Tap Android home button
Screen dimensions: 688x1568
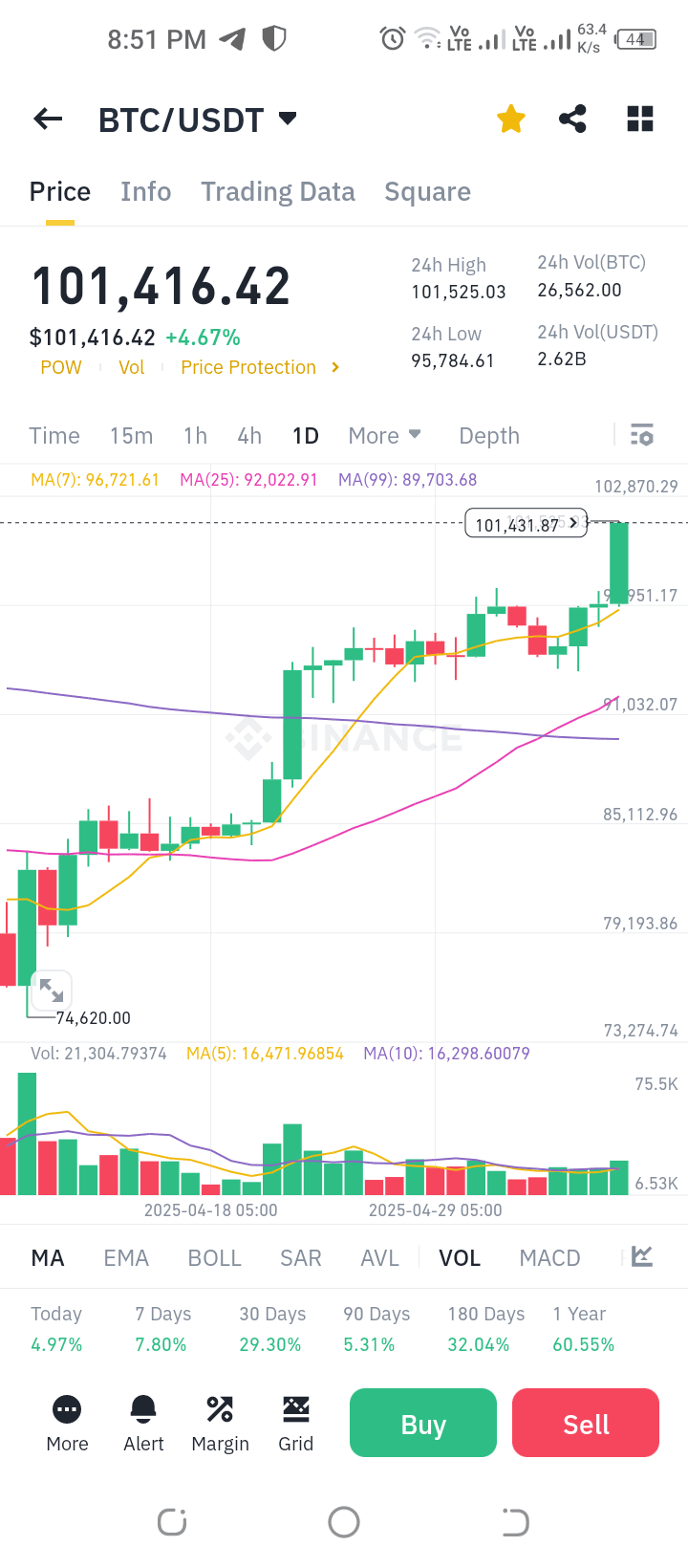[344, 1522]
